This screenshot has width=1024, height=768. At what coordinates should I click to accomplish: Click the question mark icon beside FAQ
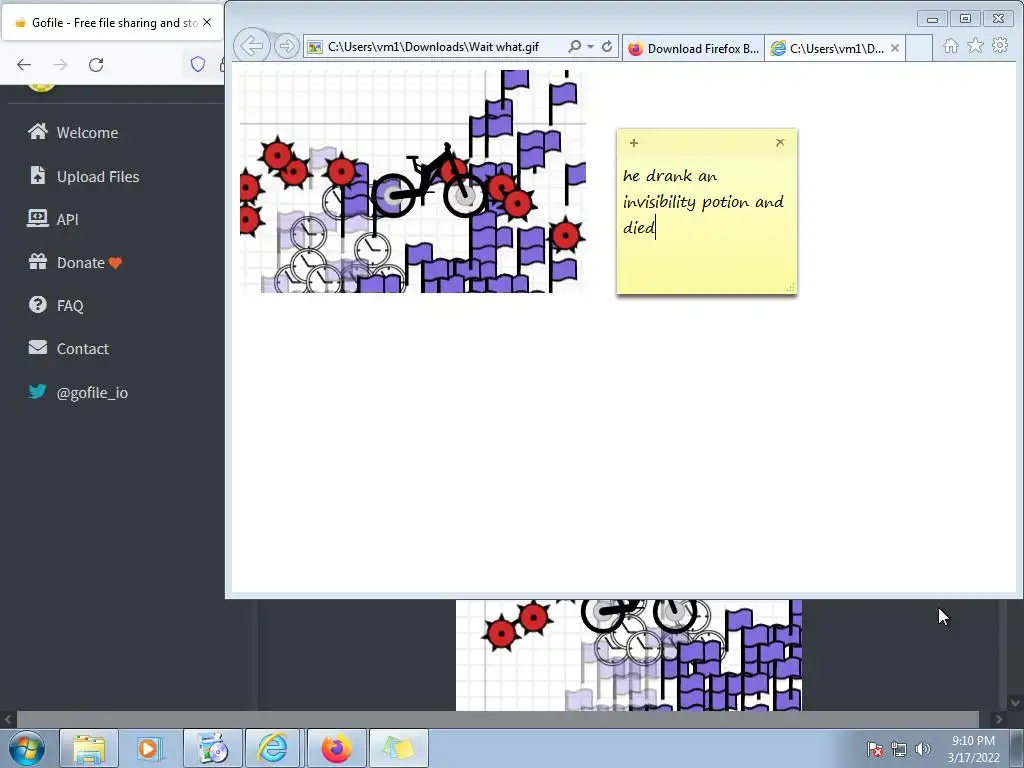(x=38, y=304)
